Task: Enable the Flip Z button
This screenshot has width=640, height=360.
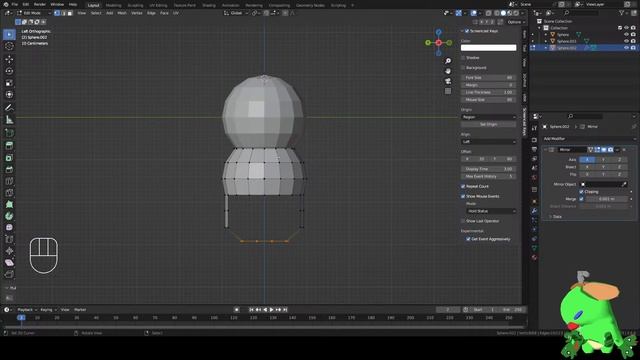Action: tap(619, 174)
